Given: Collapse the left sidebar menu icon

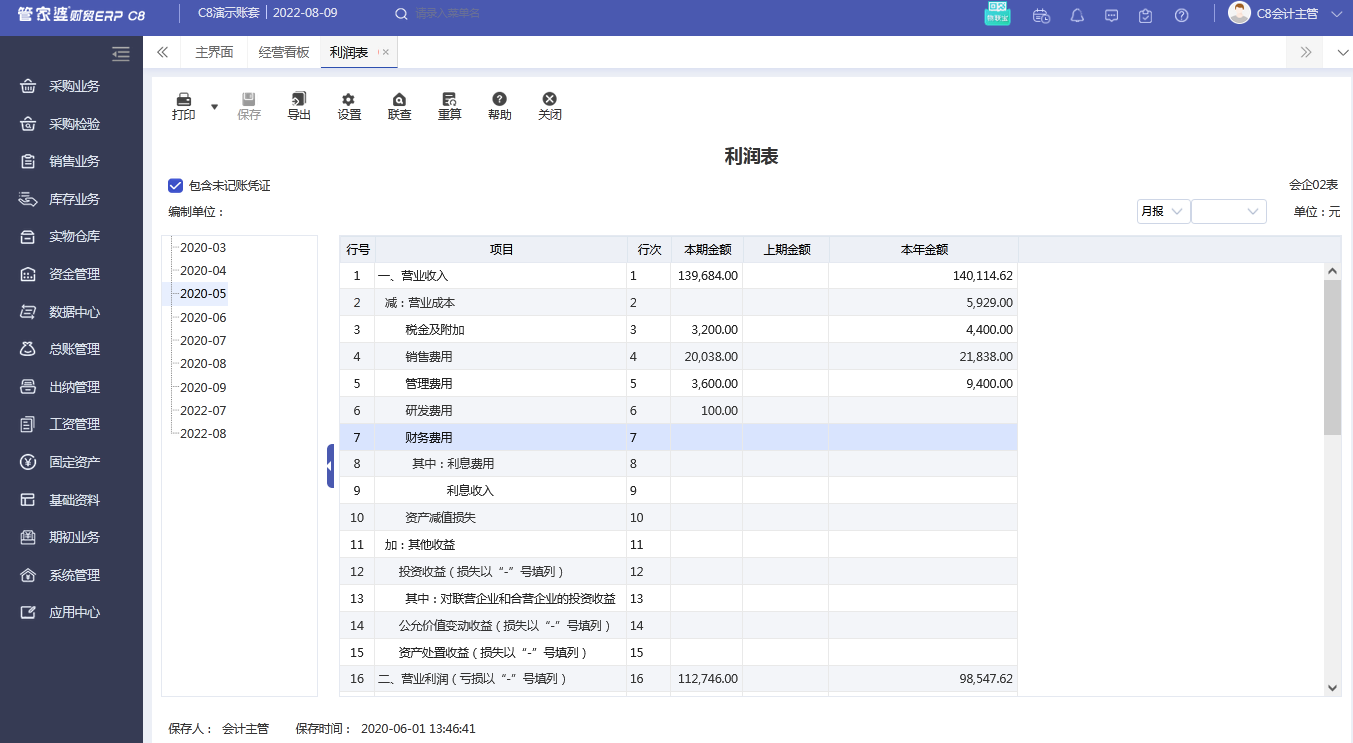Looking at the screenshot, I should (x=121, y=54).
